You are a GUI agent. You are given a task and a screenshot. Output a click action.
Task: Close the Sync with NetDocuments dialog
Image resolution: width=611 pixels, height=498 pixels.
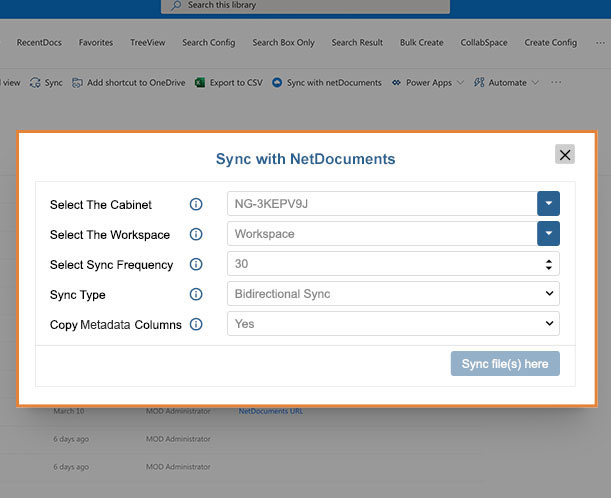(565, 154)
